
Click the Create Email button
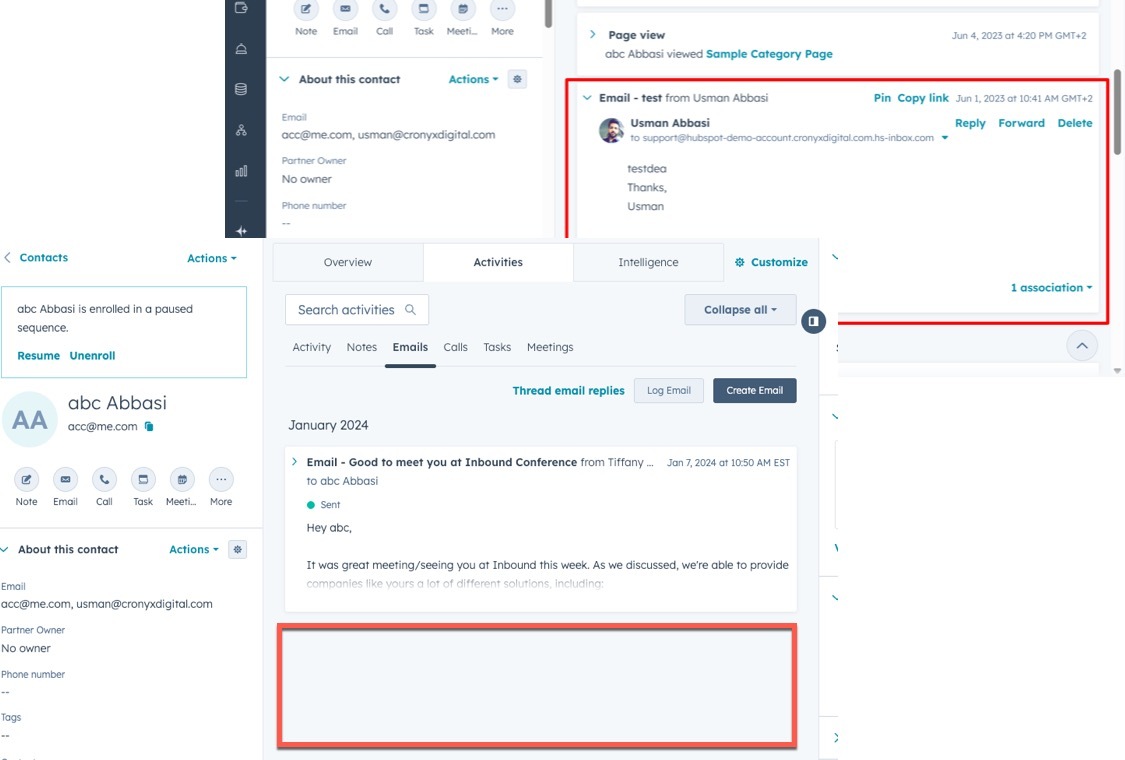754,390
